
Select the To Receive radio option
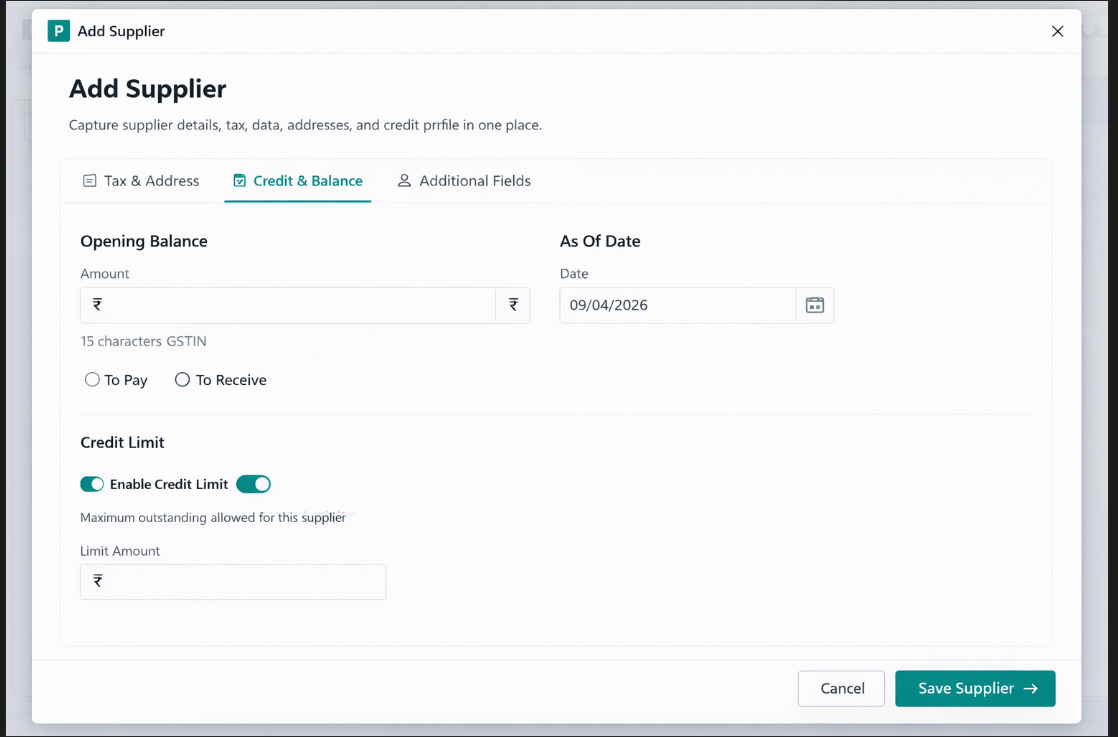tap(182, 380)
